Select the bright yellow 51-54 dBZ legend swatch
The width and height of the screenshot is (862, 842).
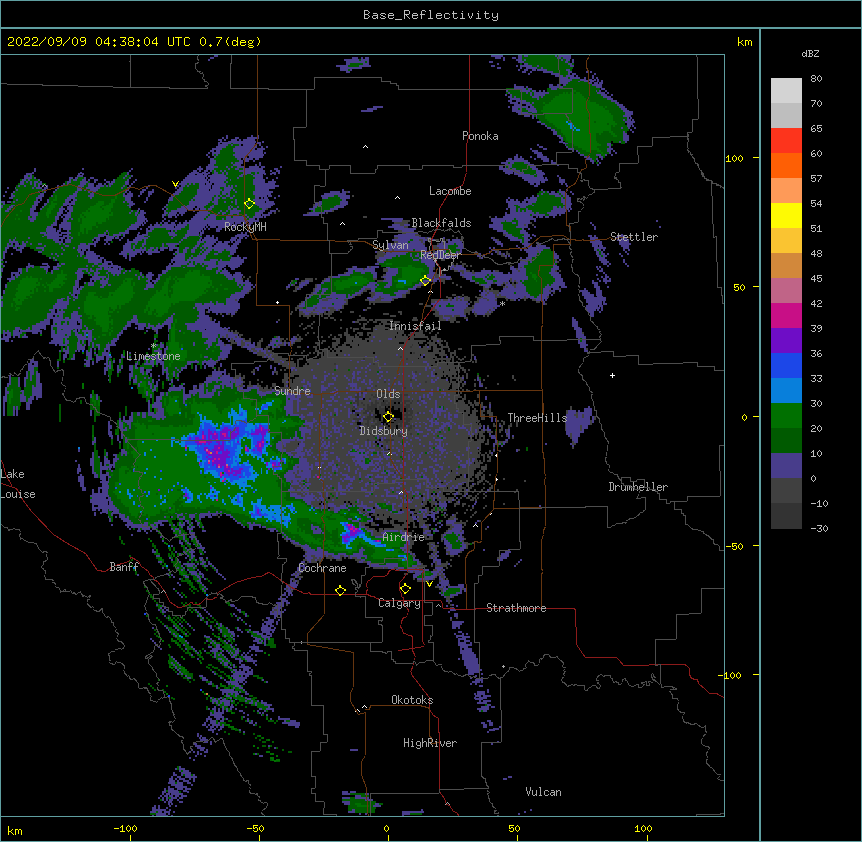click(x=786, y=215)
